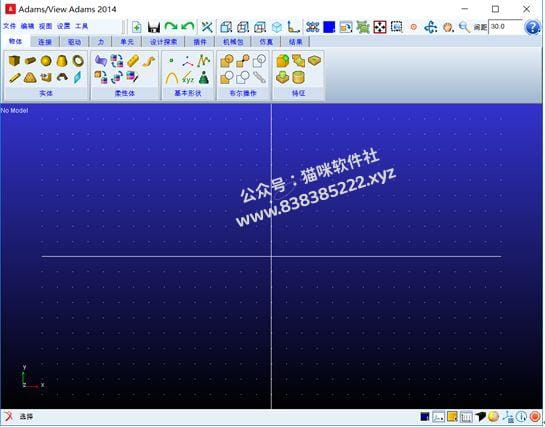The image size is (545, 427).
Task: Click the grid-dots working grid icon
Action: pos(312,27)
